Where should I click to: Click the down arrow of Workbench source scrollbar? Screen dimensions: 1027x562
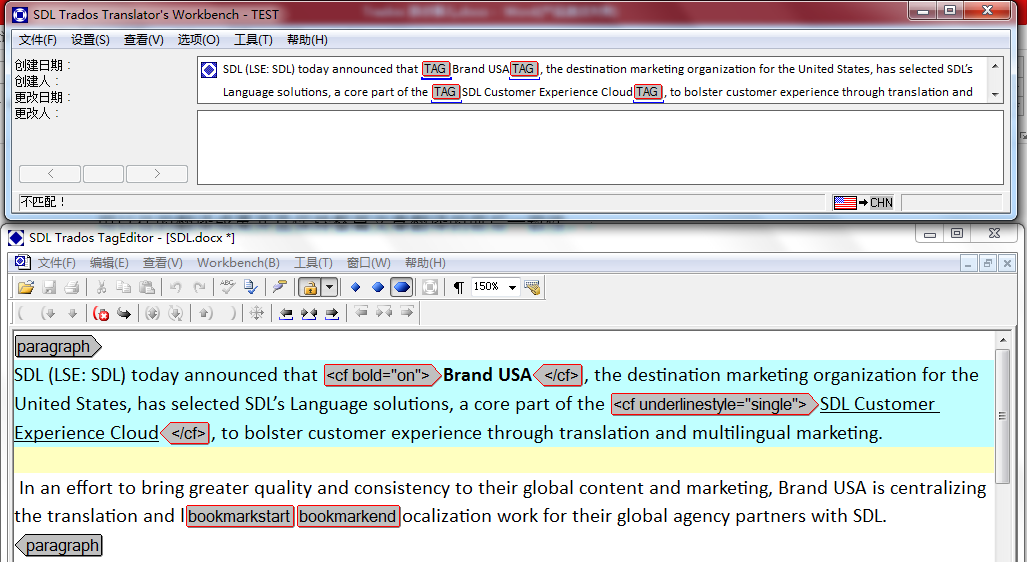(x=996, y=95)
